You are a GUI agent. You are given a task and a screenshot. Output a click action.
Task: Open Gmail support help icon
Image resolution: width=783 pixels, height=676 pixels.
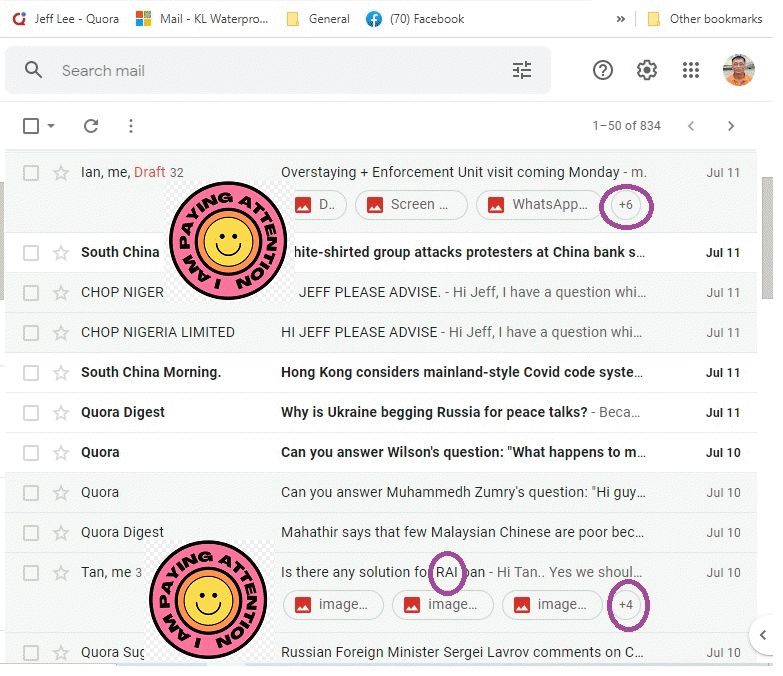coord(603,70)
